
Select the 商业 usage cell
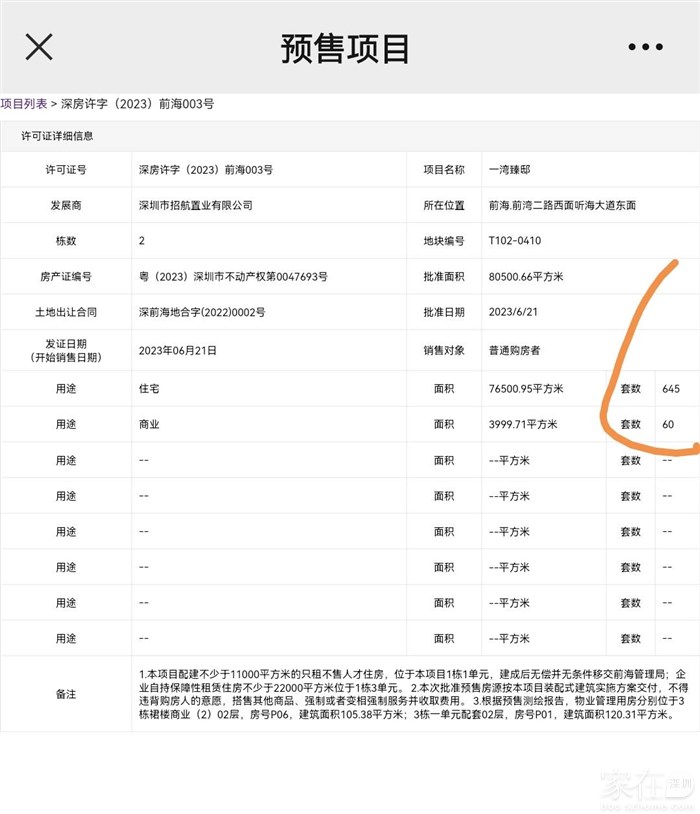(x=149, y=424)
